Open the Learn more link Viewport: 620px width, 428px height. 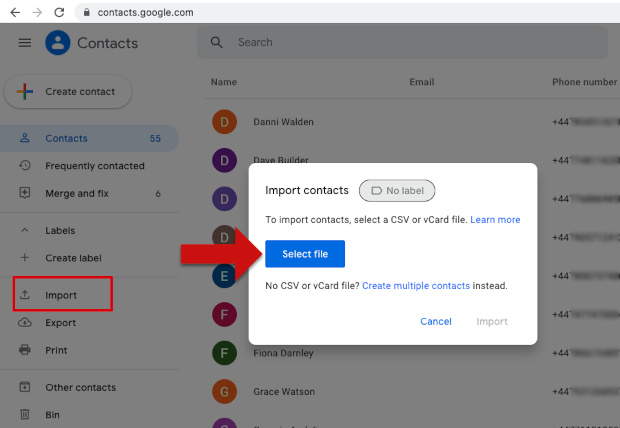pyautogui.click(x=495, y=219)
